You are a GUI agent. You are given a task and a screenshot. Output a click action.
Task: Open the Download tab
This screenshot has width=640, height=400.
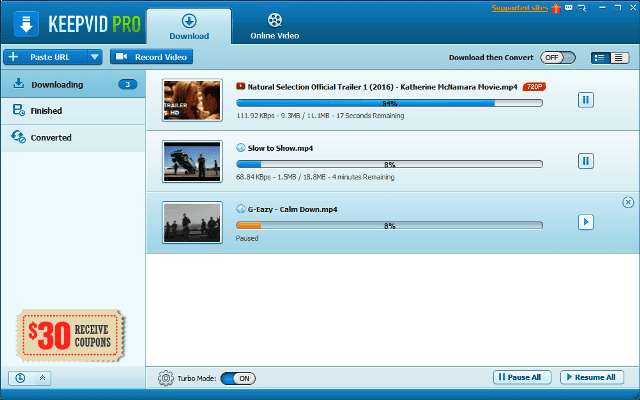coord(189,27)
